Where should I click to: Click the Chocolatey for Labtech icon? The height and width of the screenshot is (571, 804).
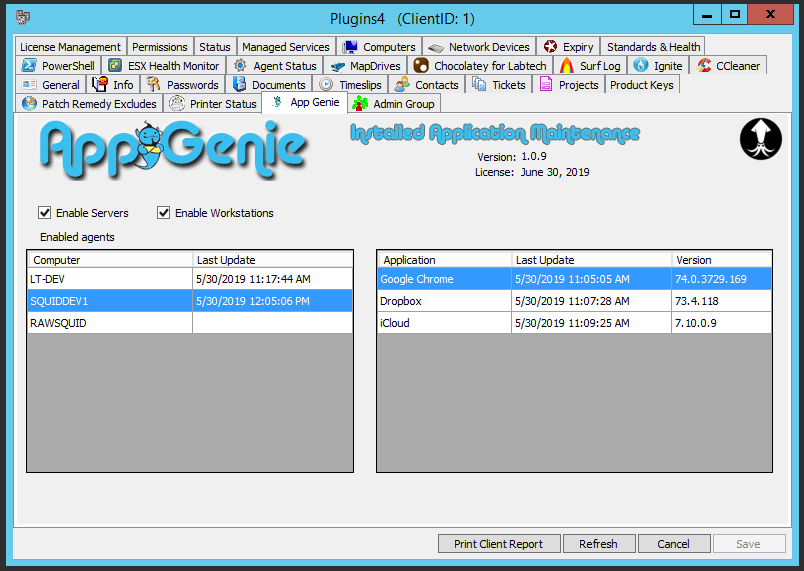(421, 66)
